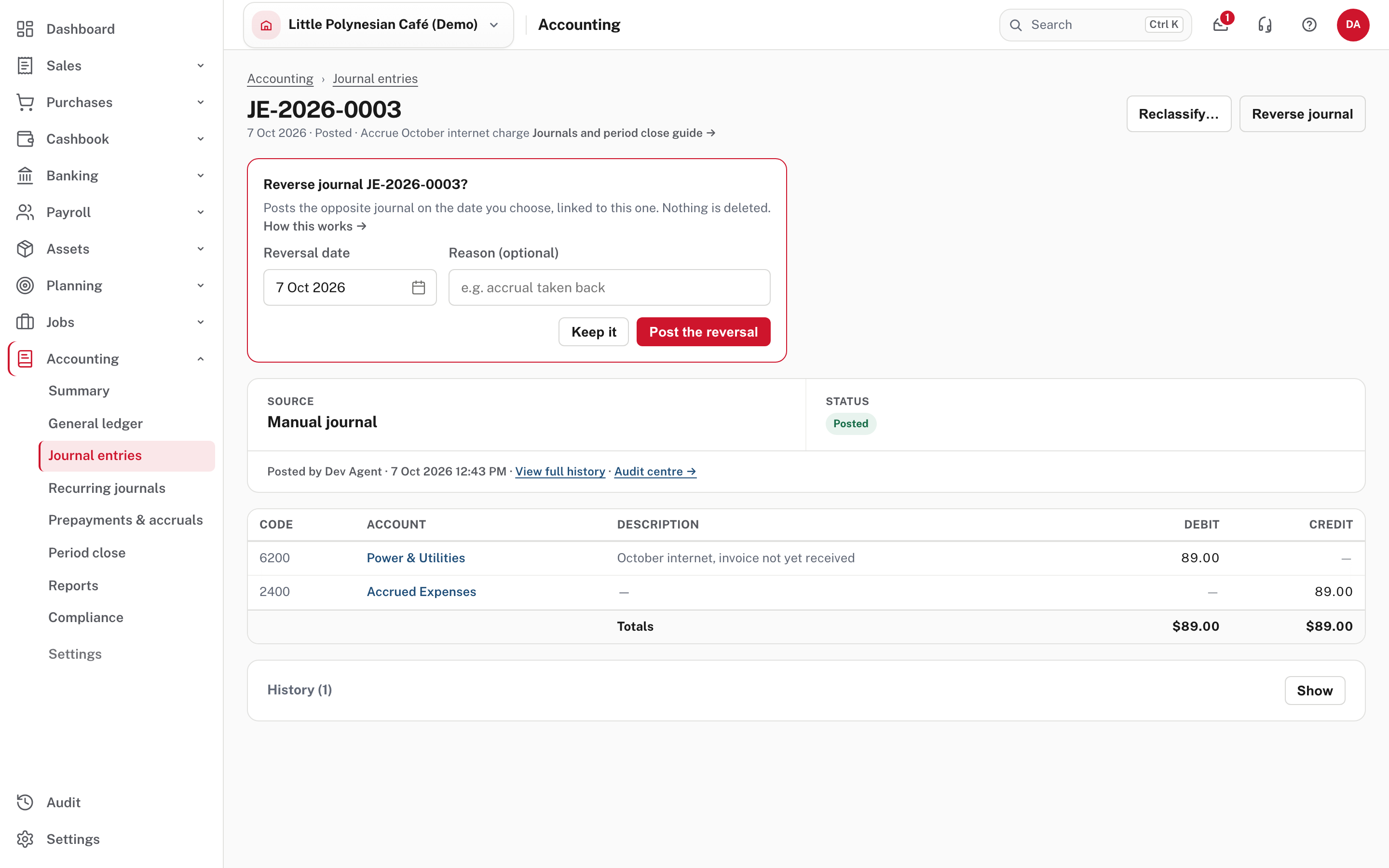This screenshot has width=1389, height=868.
Task: Click the Banking building icon
Action: pos(25,176)
